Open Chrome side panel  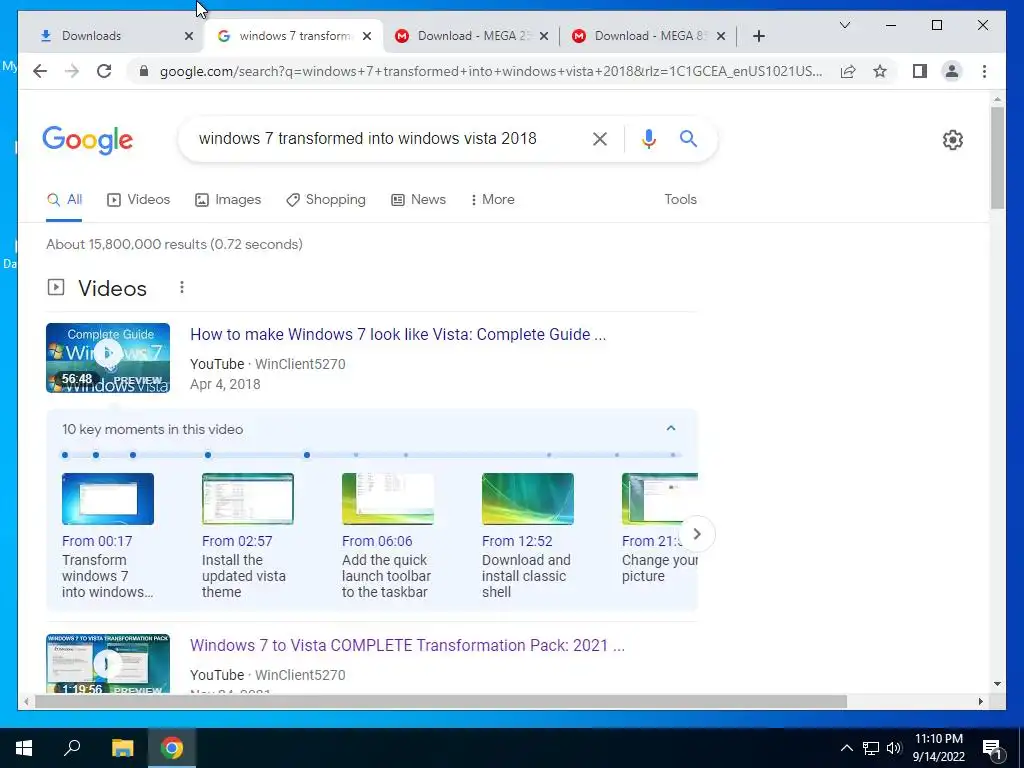(x=920, y=71)
